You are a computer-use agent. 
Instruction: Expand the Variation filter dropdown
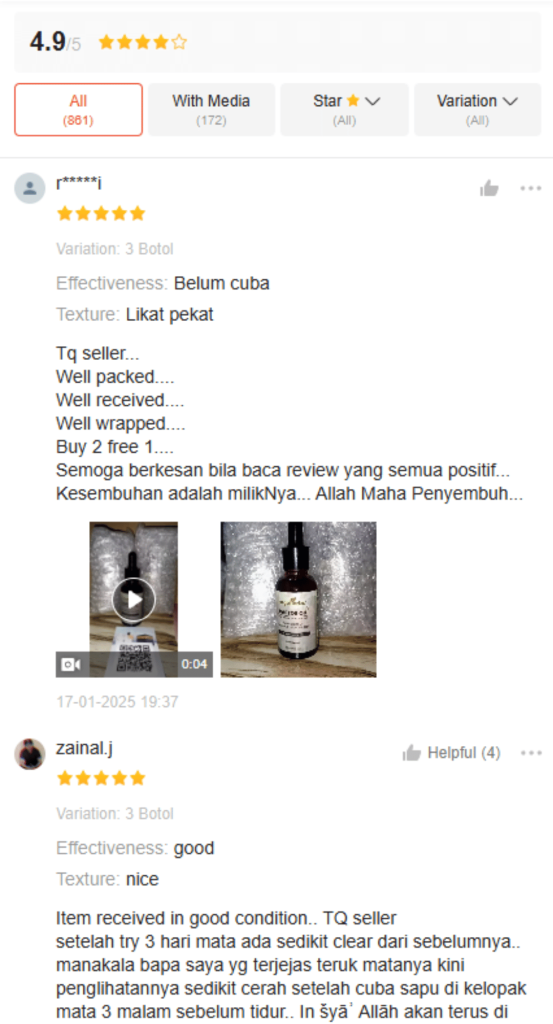point(477,109)
